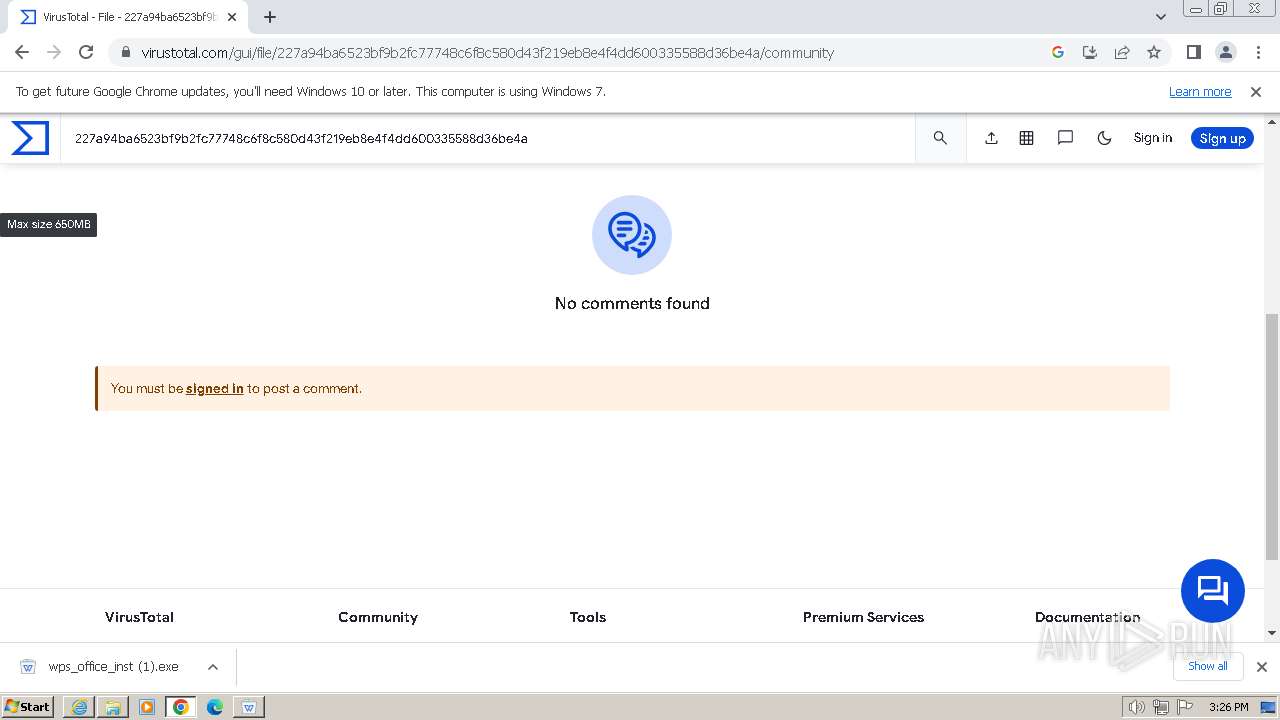
Task: Open a new browser tab
Action: click(269, 17)
